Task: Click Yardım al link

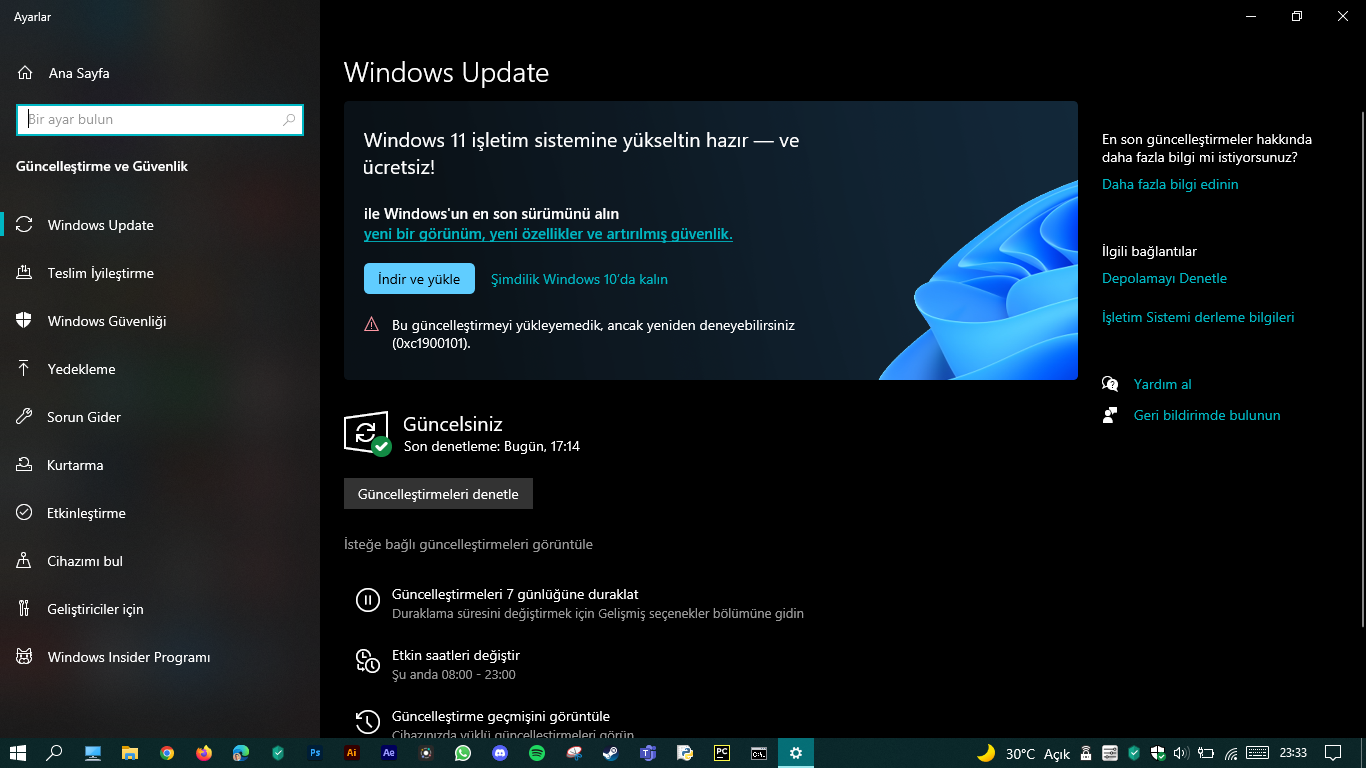Action: click(x=1162, y=384)
